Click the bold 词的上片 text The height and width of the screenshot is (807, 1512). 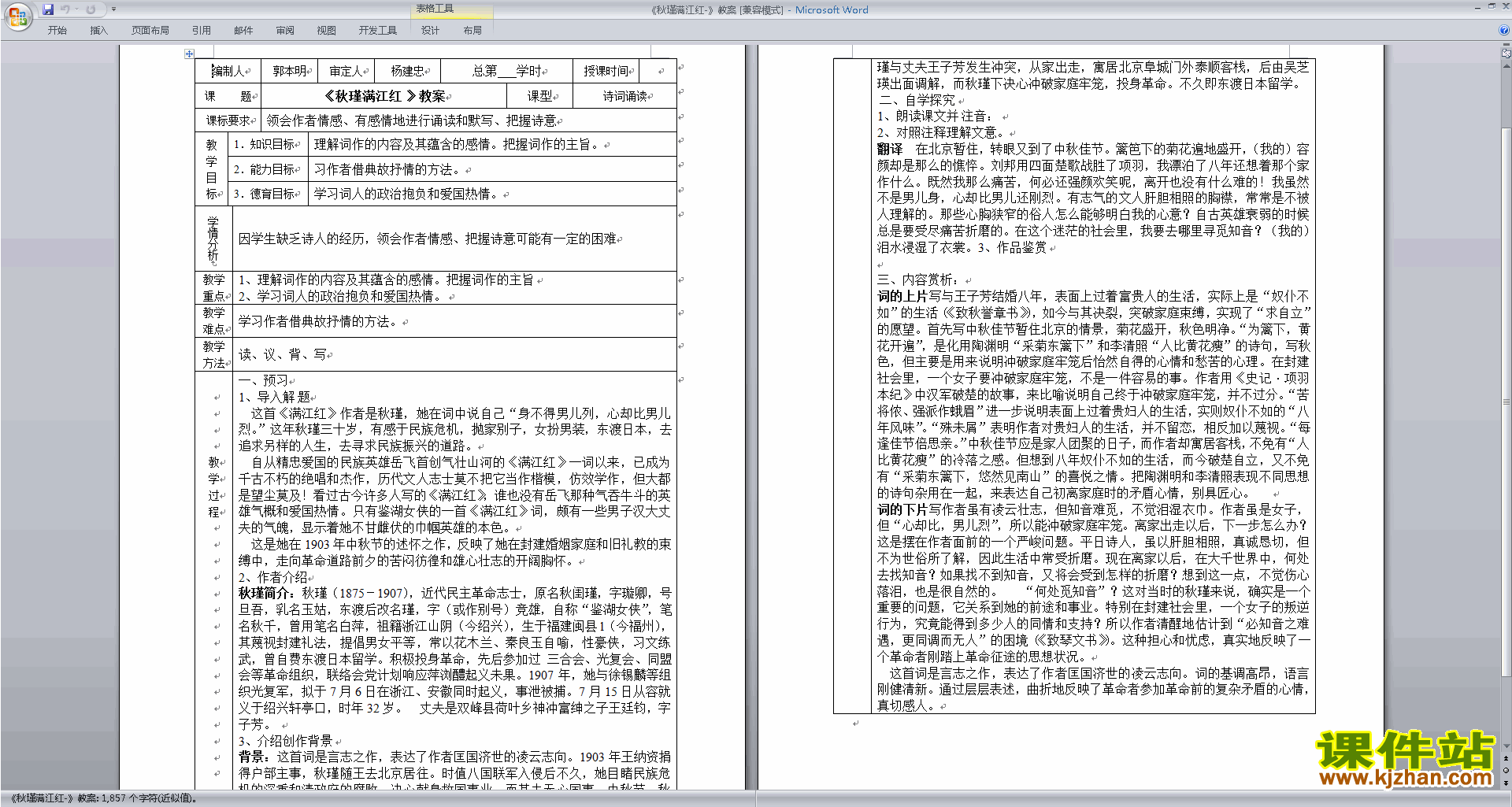(902, 296)
